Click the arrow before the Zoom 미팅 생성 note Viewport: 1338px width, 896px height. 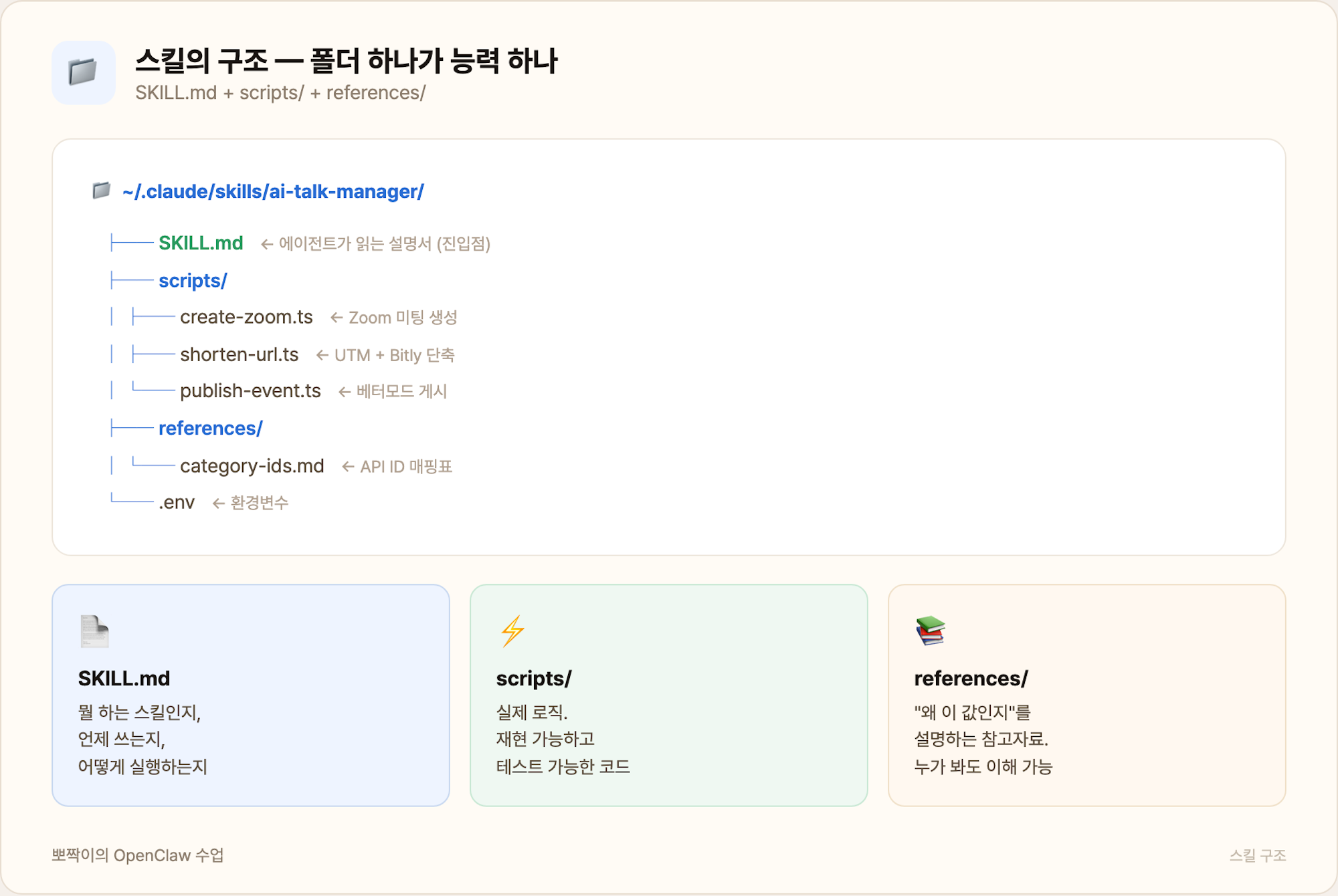point(336,317)
